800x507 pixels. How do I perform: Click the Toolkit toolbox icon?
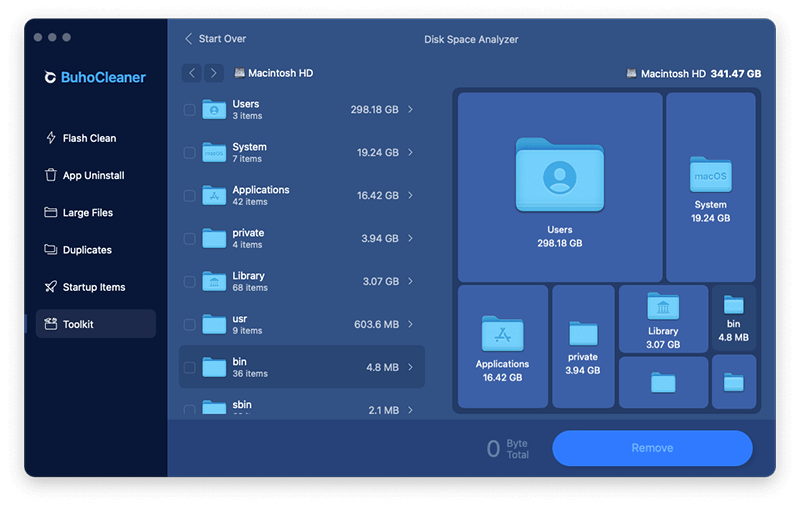(51, 324)
